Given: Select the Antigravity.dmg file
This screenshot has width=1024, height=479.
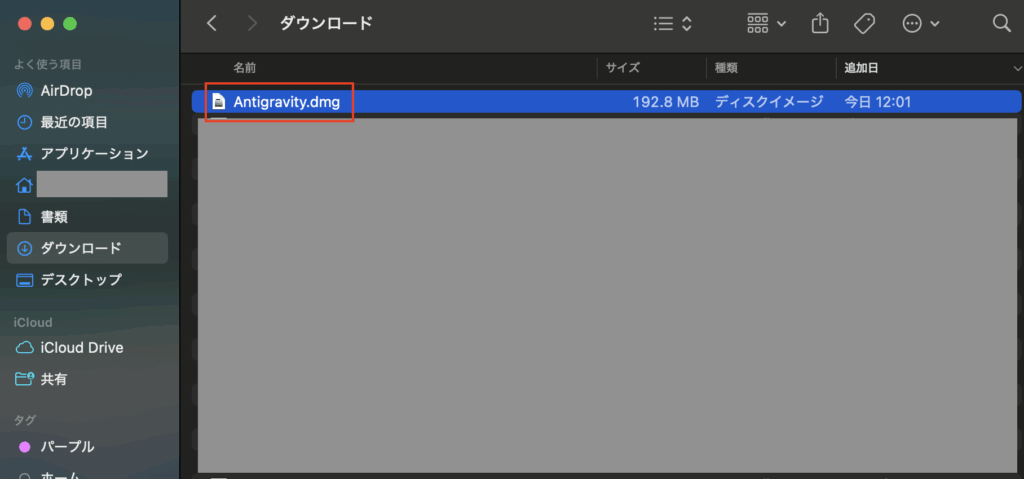Looking at the screenshot, I should pos(286,101).
